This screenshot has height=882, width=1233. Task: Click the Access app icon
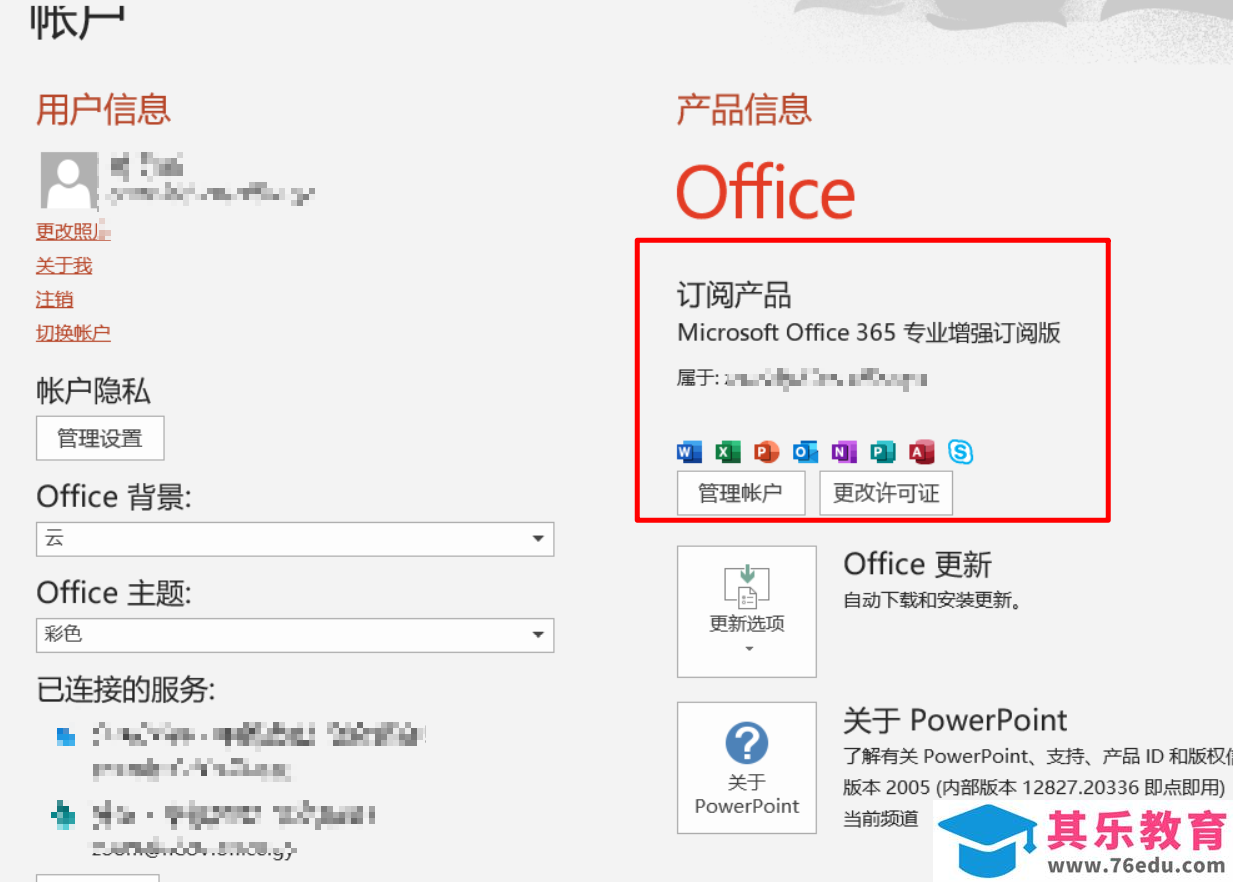click(x=921, y=452)
